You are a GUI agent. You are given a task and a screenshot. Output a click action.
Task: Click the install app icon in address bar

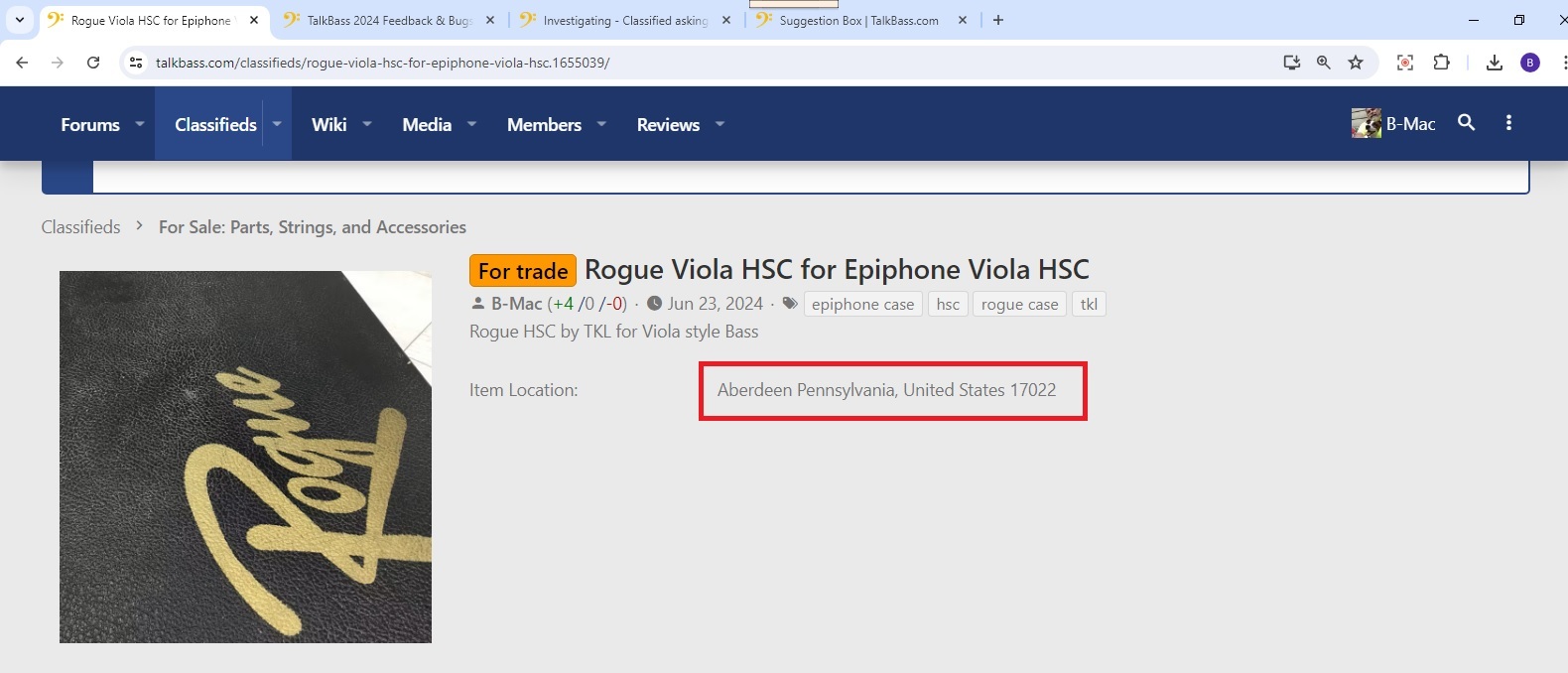pos(1291,63)
